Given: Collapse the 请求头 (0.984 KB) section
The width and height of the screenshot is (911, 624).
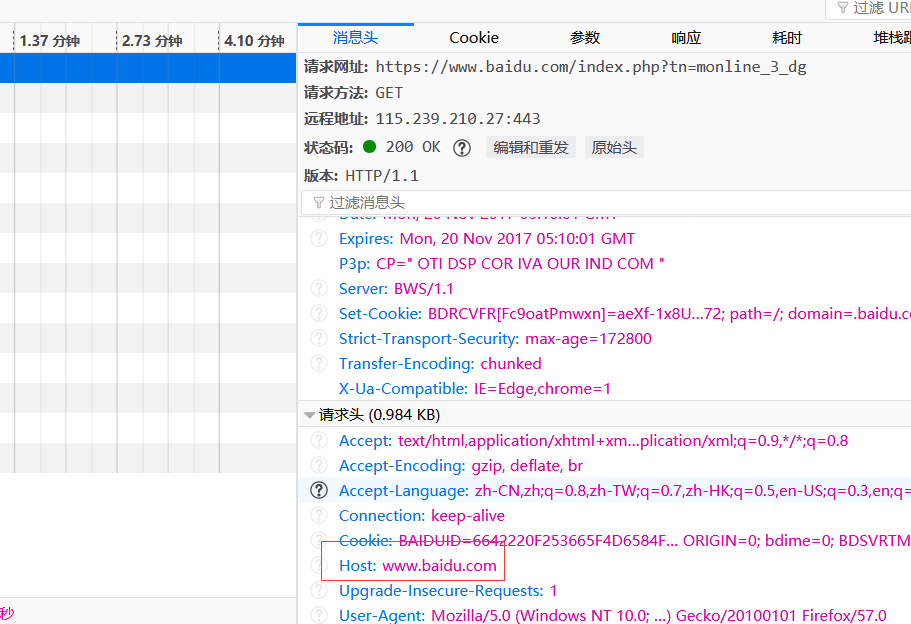Looking at the screenshot, I should pos(310,415).
